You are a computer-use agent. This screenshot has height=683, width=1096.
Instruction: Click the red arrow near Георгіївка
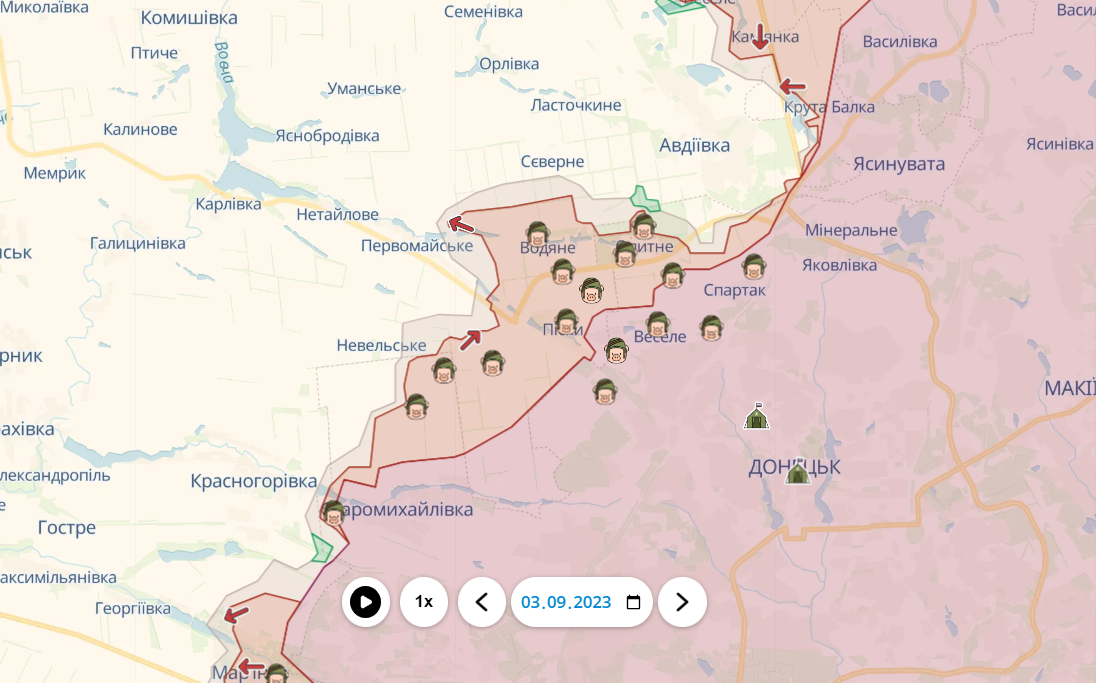(236, 615)
